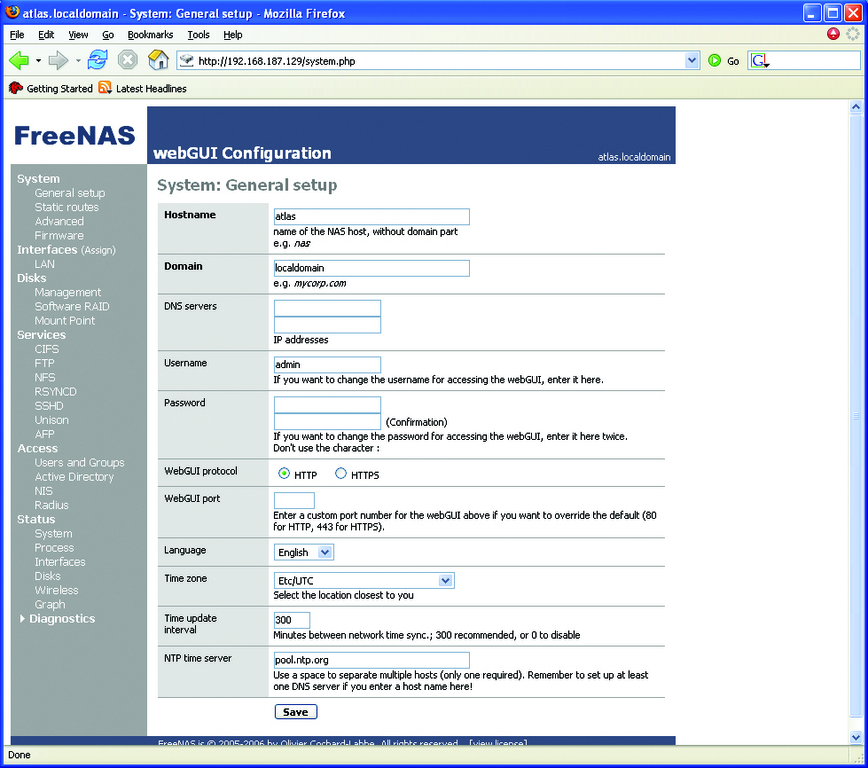Open the Time zone dropdown
The width and height of the screenshot is (868, 768).
pyautogui.click(x=364, y=580)
